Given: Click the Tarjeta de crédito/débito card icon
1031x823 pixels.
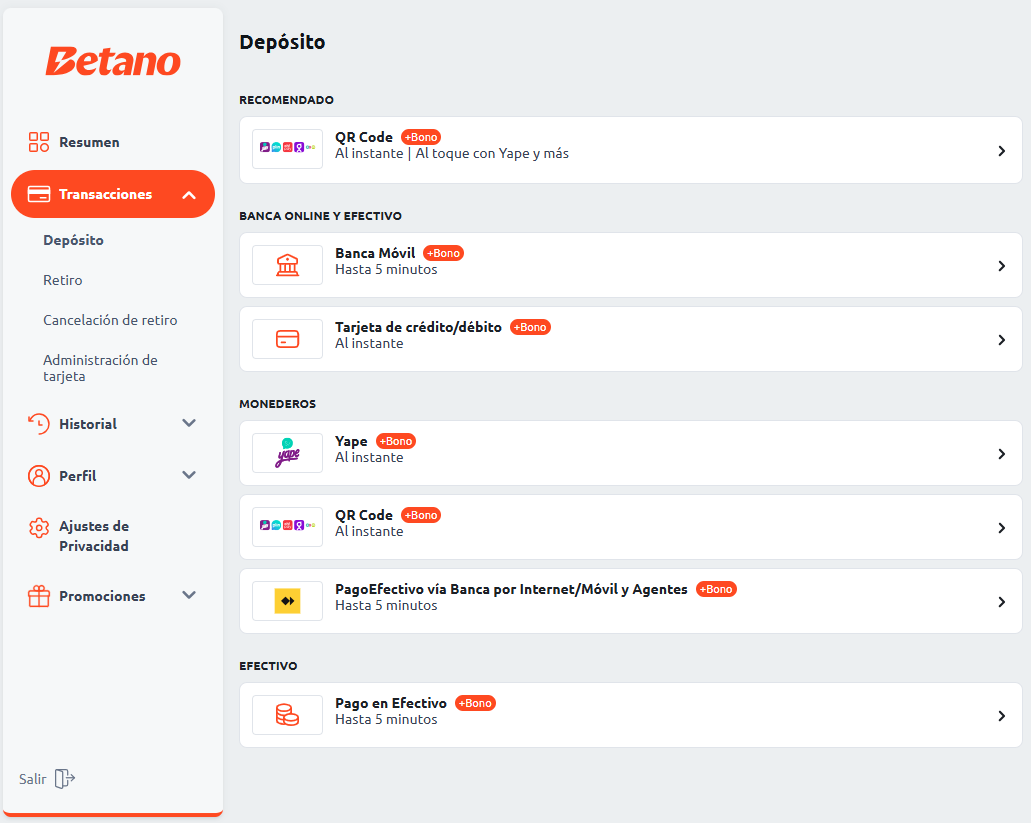Looking at the screenshot, I should tap(287, 339).
